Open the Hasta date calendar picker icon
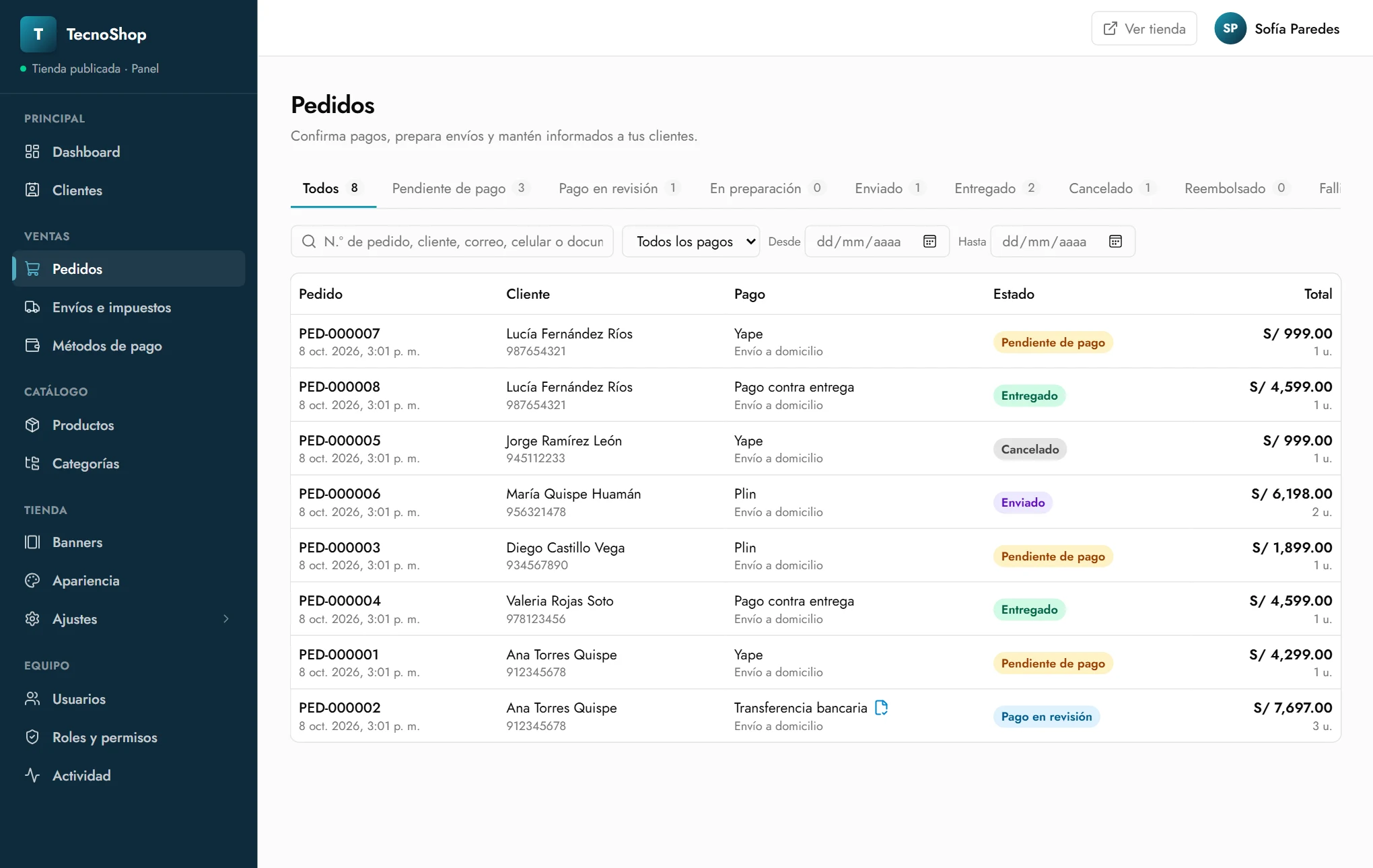The image size is (1373, 868). click(1115, 242)
